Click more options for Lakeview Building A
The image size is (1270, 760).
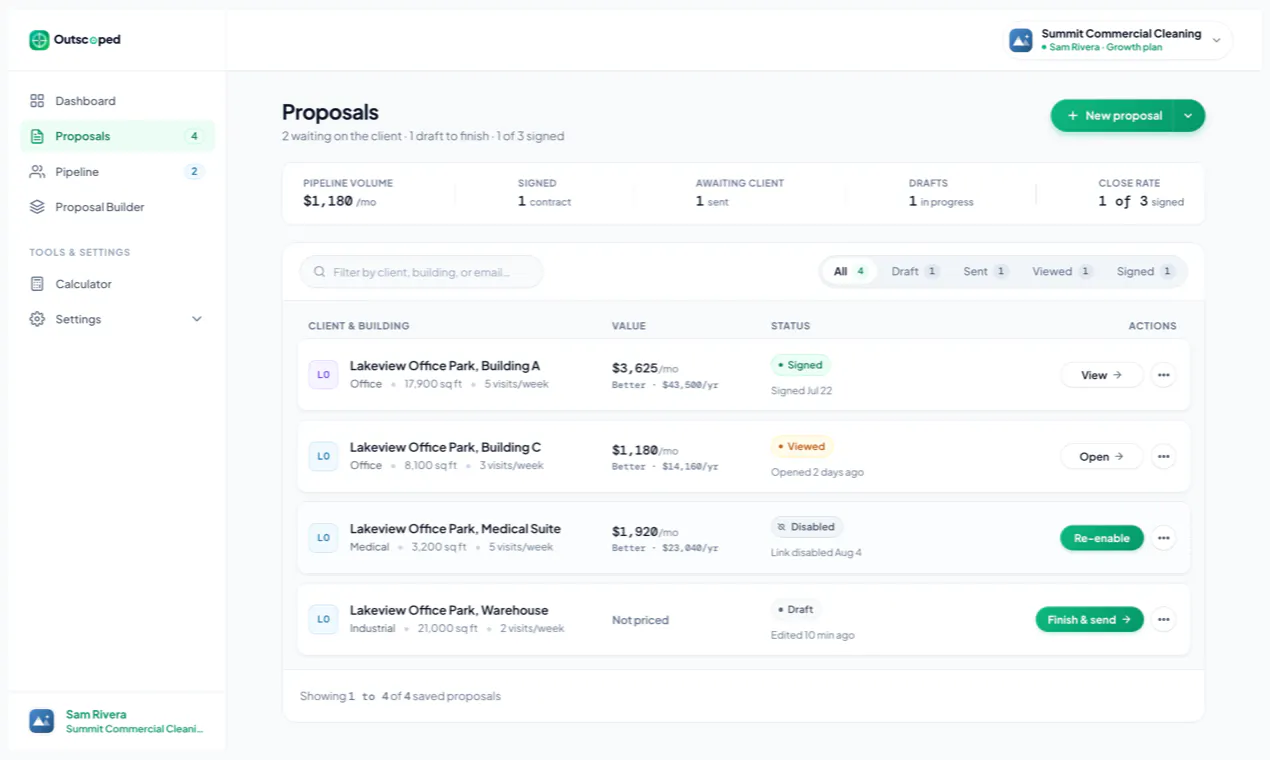pyautogui.click(x=1163, y=375)
